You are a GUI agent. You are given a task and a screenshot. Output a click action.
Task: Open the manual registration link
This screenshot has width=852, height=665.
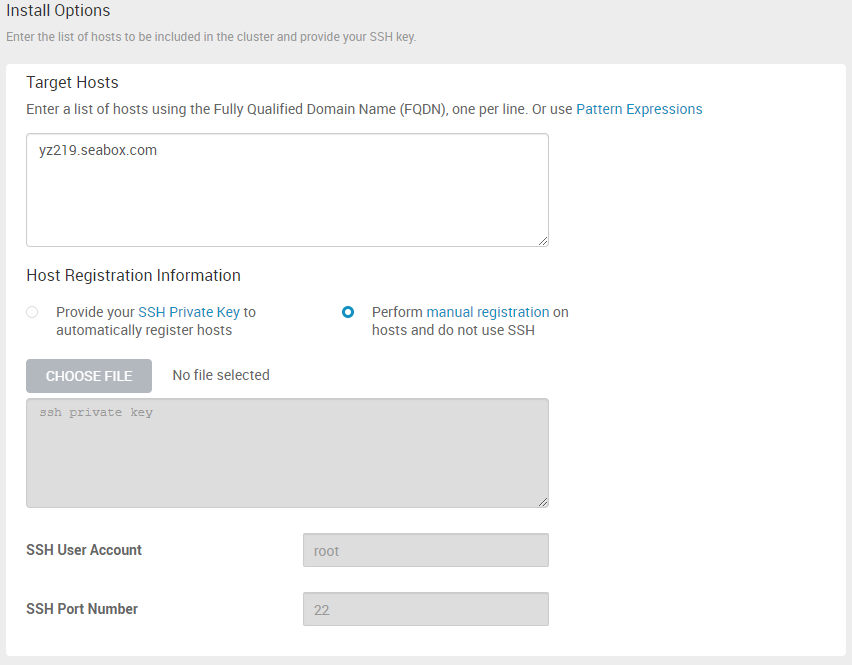pyautogui.click(x=487, y=312)
